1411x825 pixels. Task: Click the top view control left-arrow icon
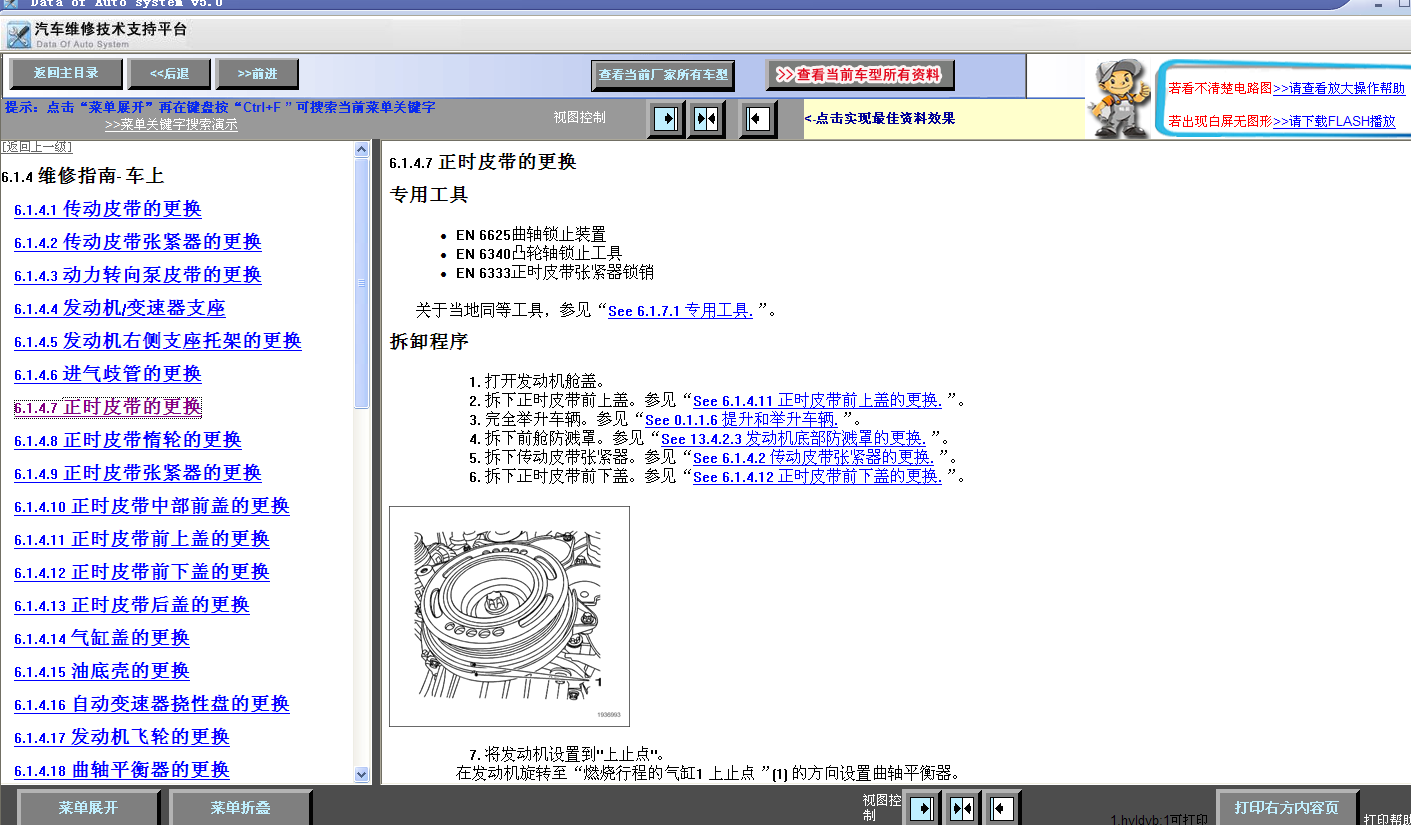pos(758,119)
